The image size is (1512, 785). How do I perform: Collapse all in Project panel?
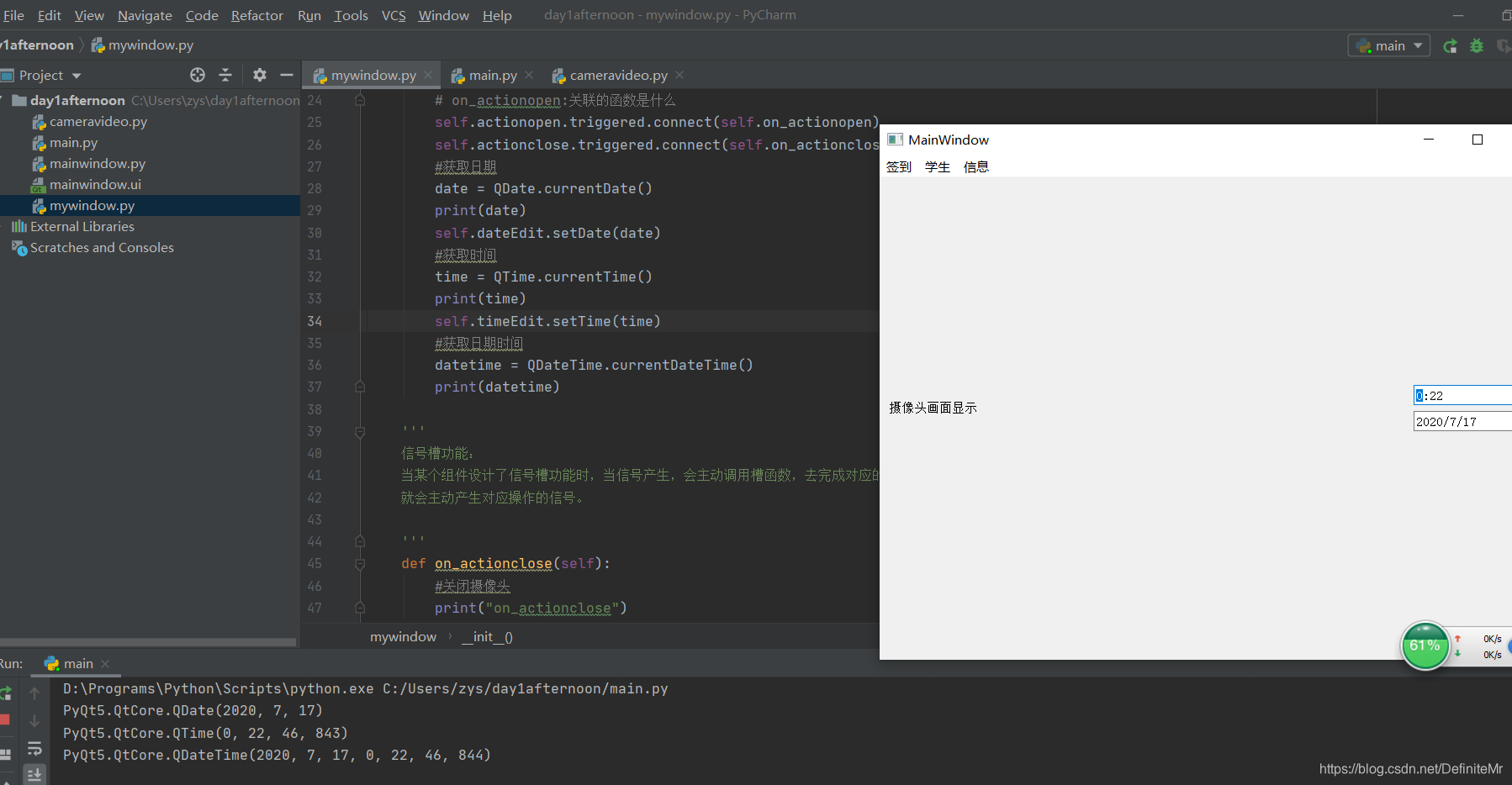click(x=225, y=75)
